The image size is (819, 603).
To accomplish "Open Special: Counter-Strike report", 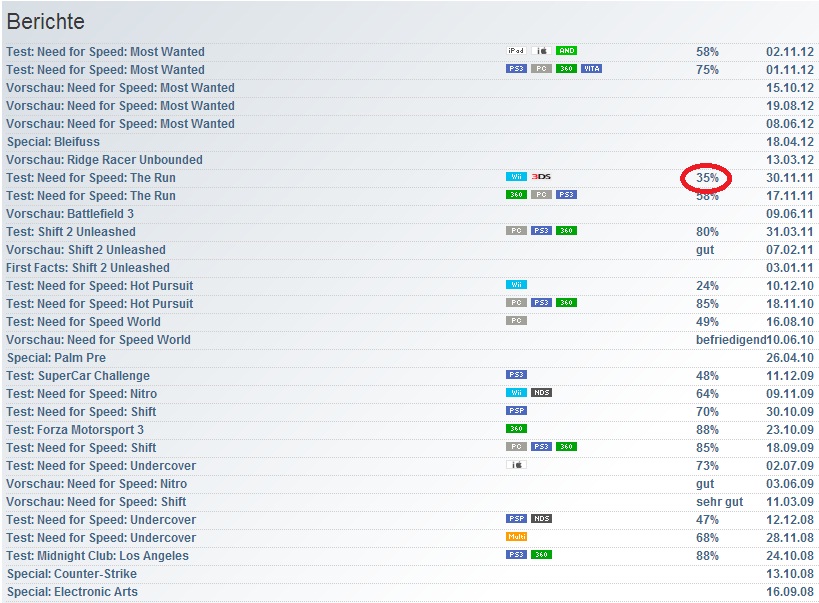I will (x=72, y=574).
